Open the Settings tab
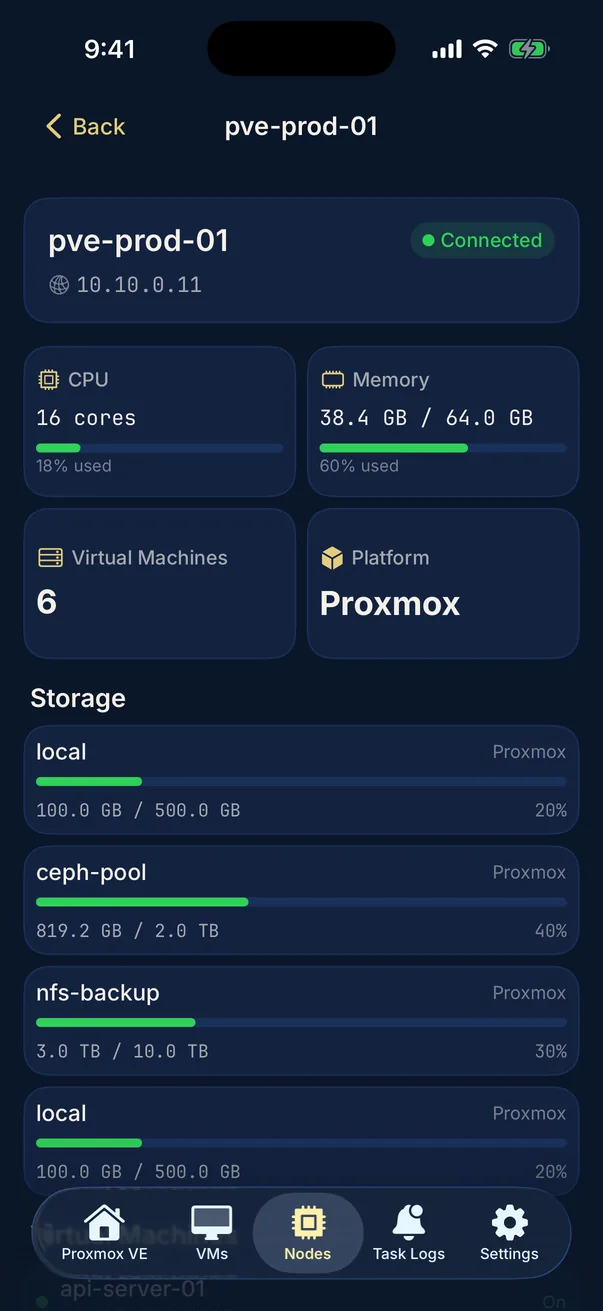The width and height of the screenshot is (603, 1311). (x=509, y=1233)
